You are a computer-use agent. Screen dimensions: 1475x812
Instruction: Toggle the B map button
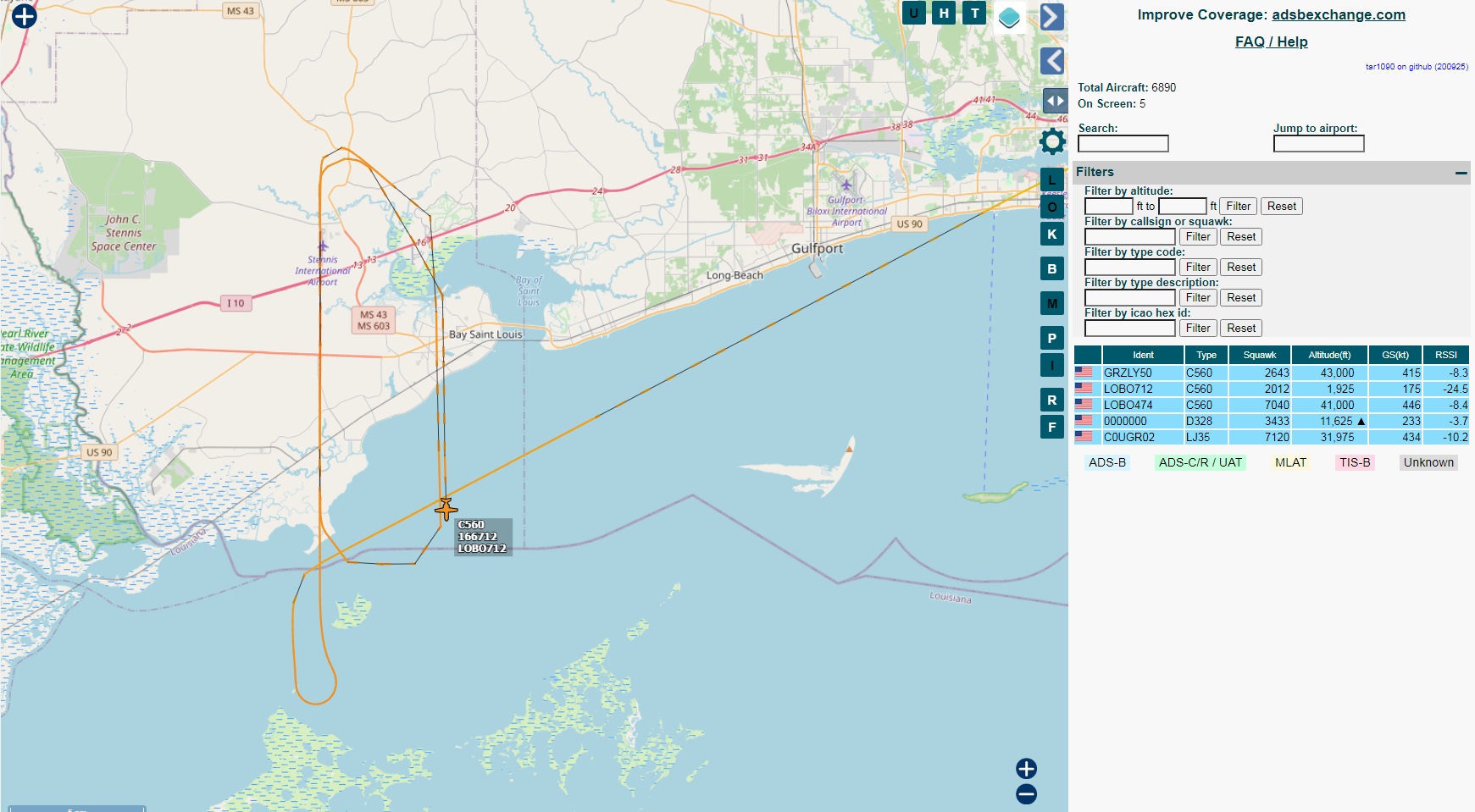[1051, 268]
